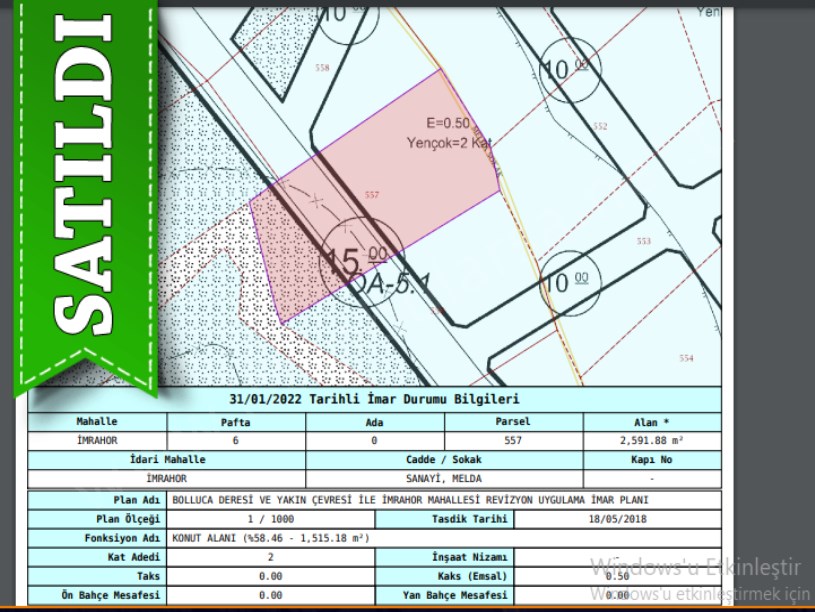Viewport: 815px width, 612px height.
Task: Click the İmar Durumu Bilgileri table title
Action: (373, 399)
